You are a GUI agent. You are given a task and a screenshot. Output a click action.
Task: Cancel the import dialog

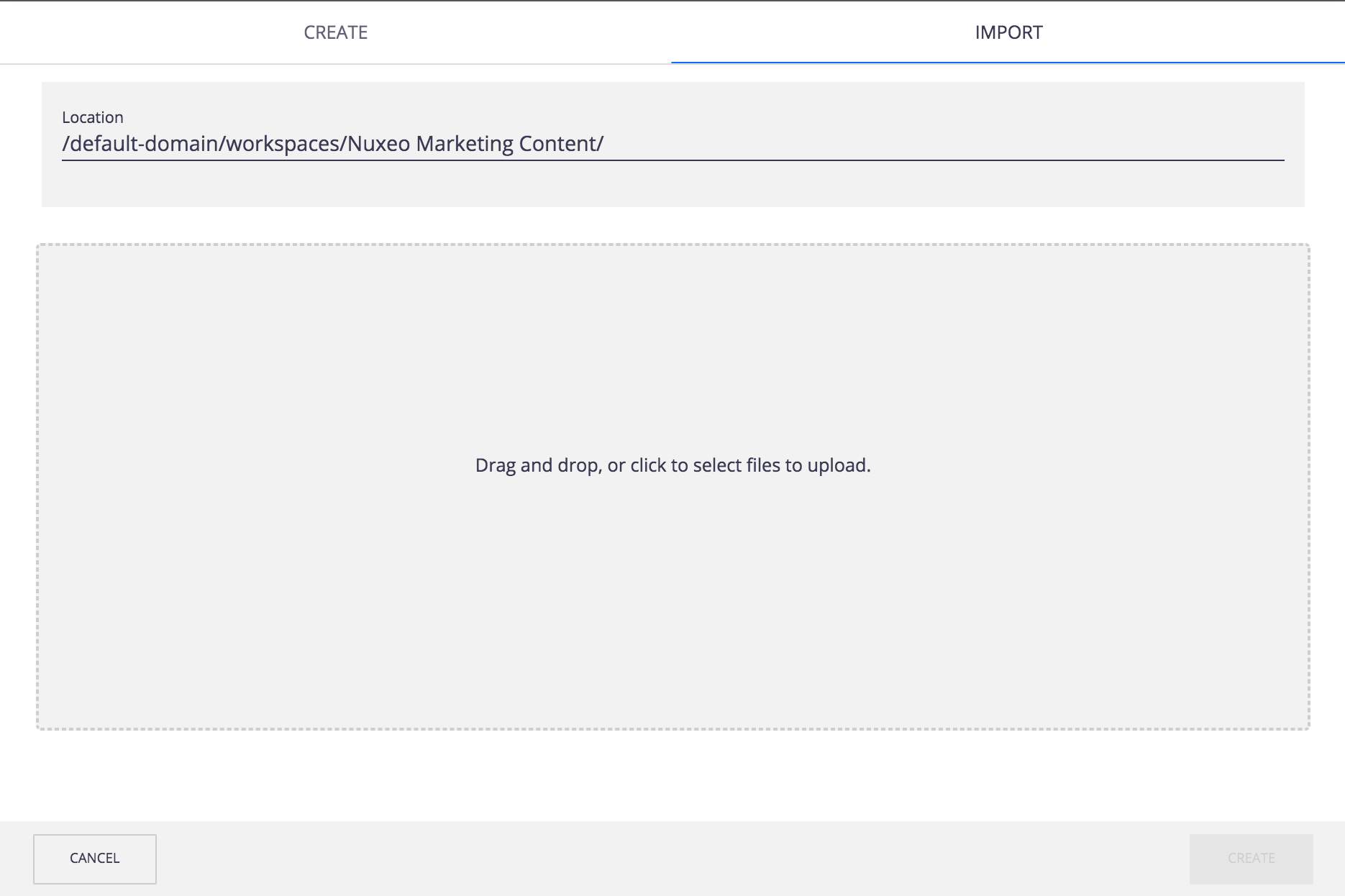(x=95, y=859)
